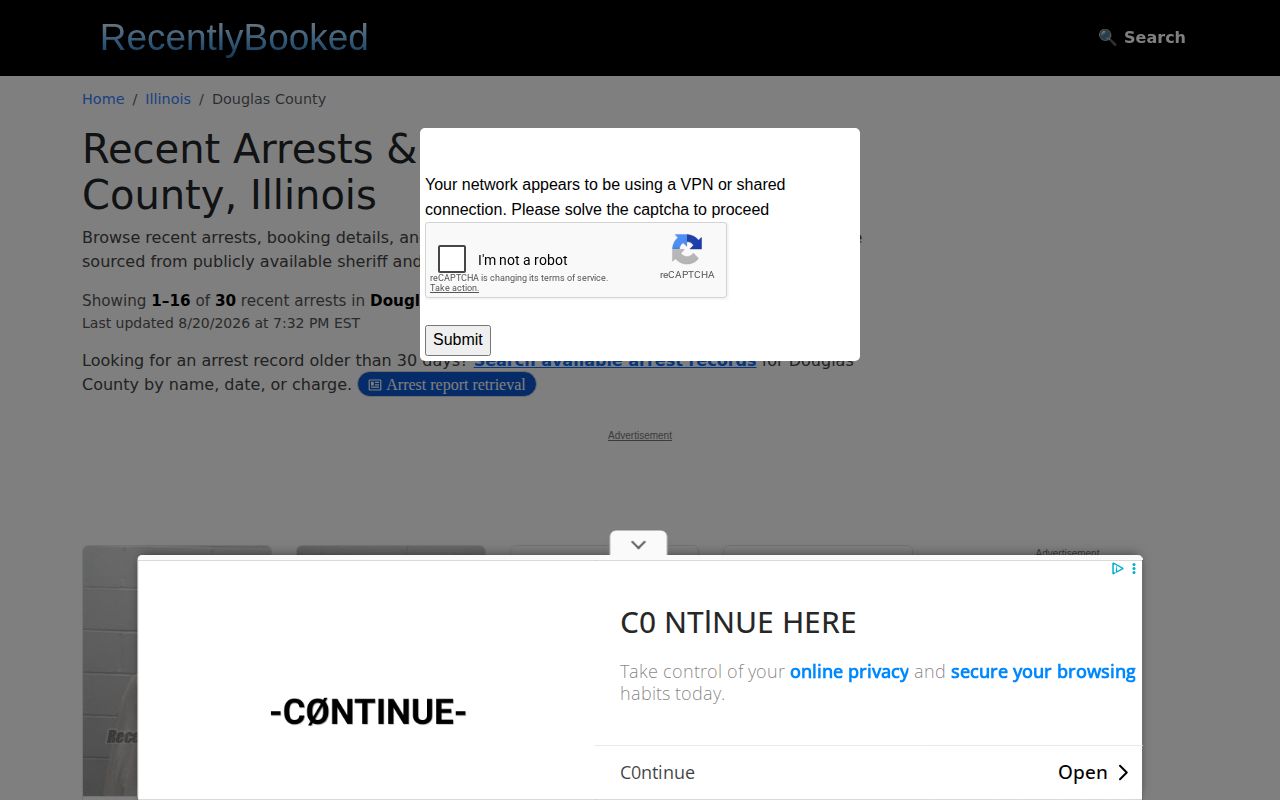Open the reCAPTCHA Take action link
The height and width of the screenshot is (800, 1280).
(454, 288)
